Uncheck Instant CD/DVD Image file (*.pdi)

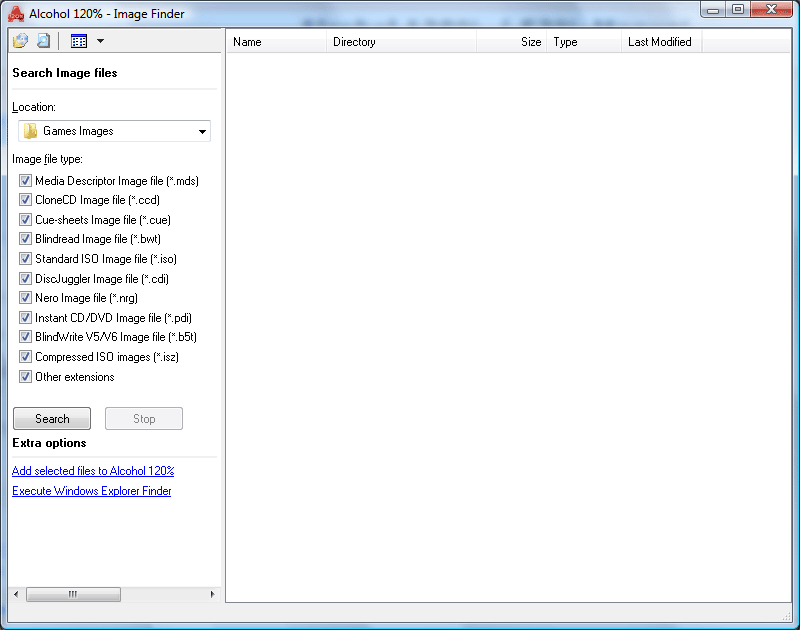coord(25,318)
